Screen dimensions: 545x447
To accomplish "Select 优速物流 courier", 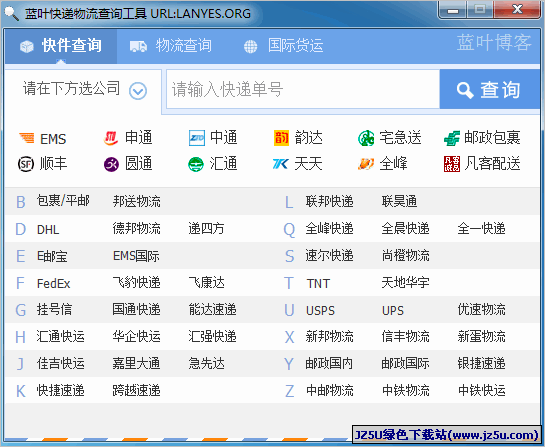I will click(481, 309).
